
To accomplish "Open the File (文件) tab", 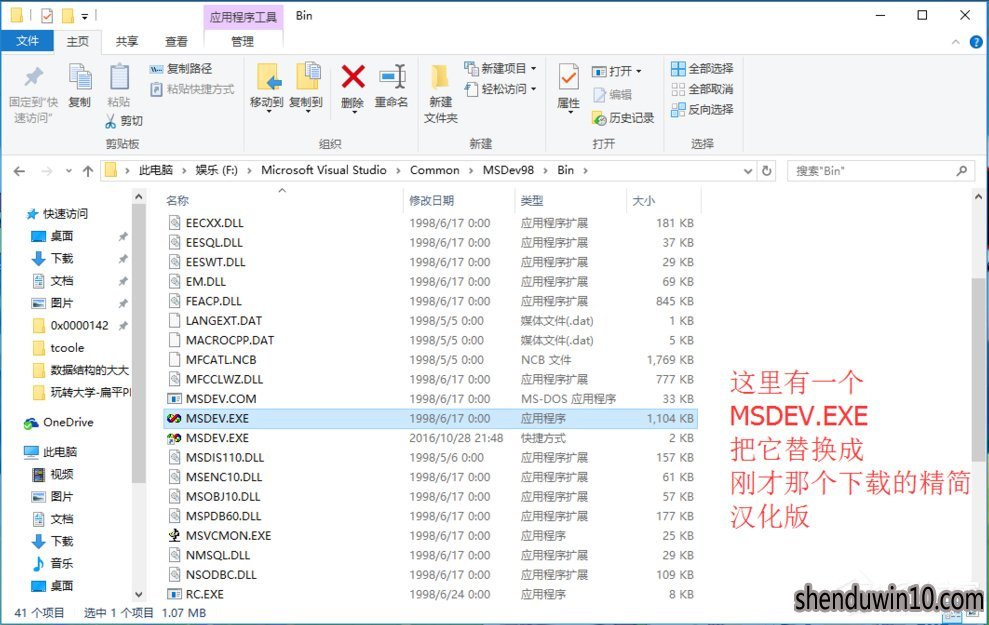I will tap(28, 41).
